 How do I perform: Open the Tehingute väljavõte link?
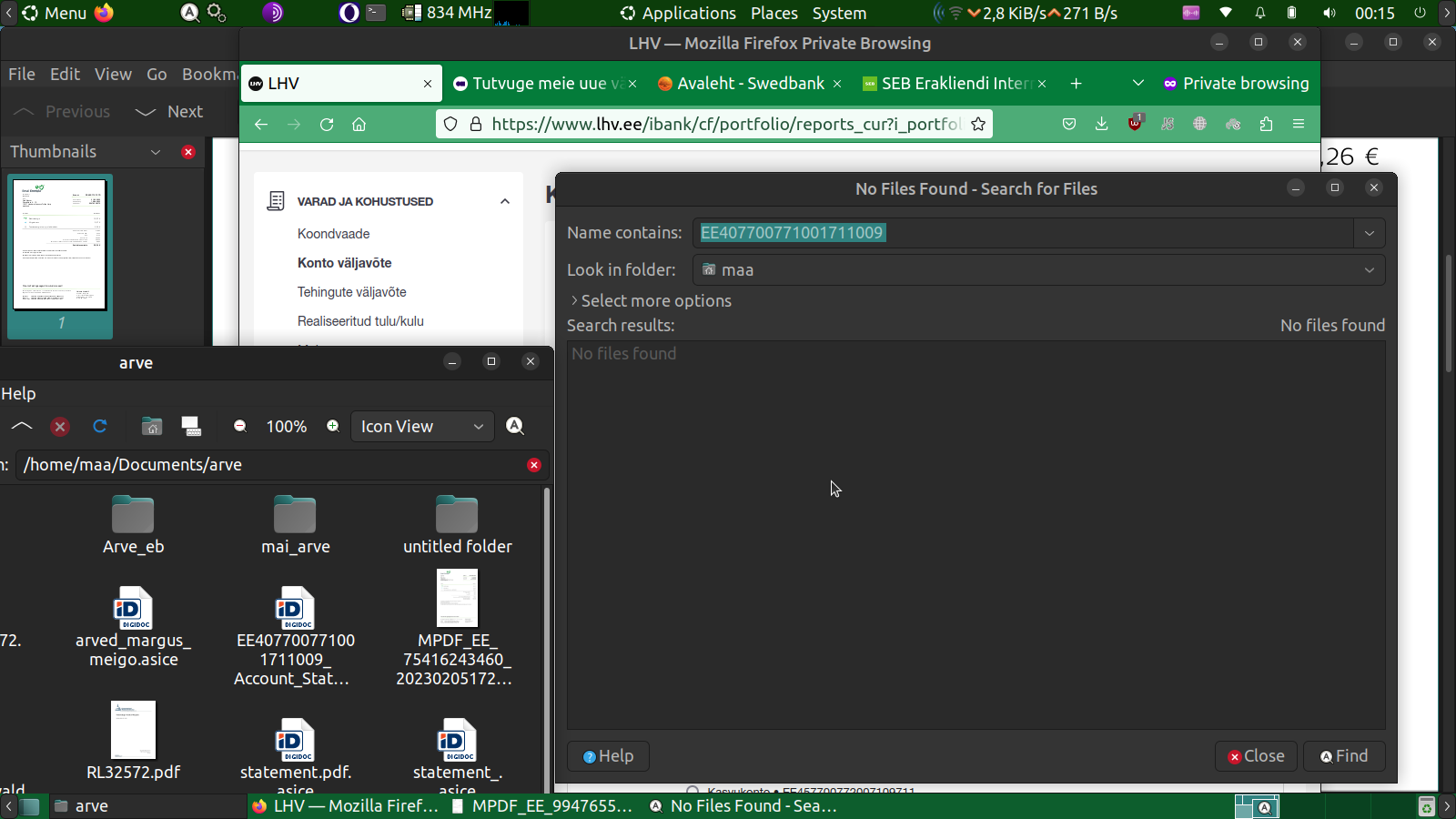point(351,292)
